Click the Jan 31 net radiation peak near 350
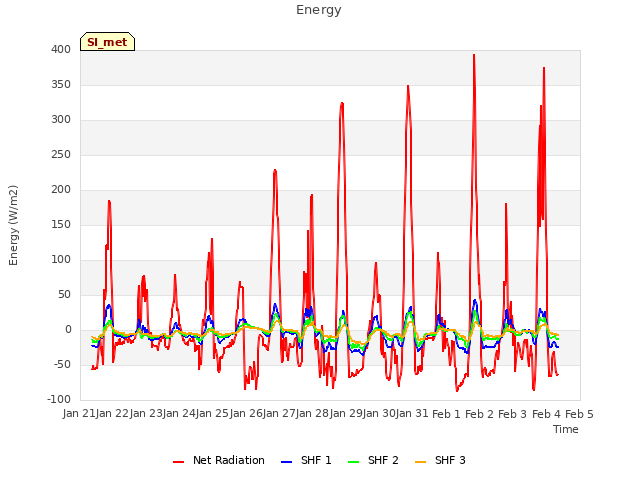 [x=408, y=86]
